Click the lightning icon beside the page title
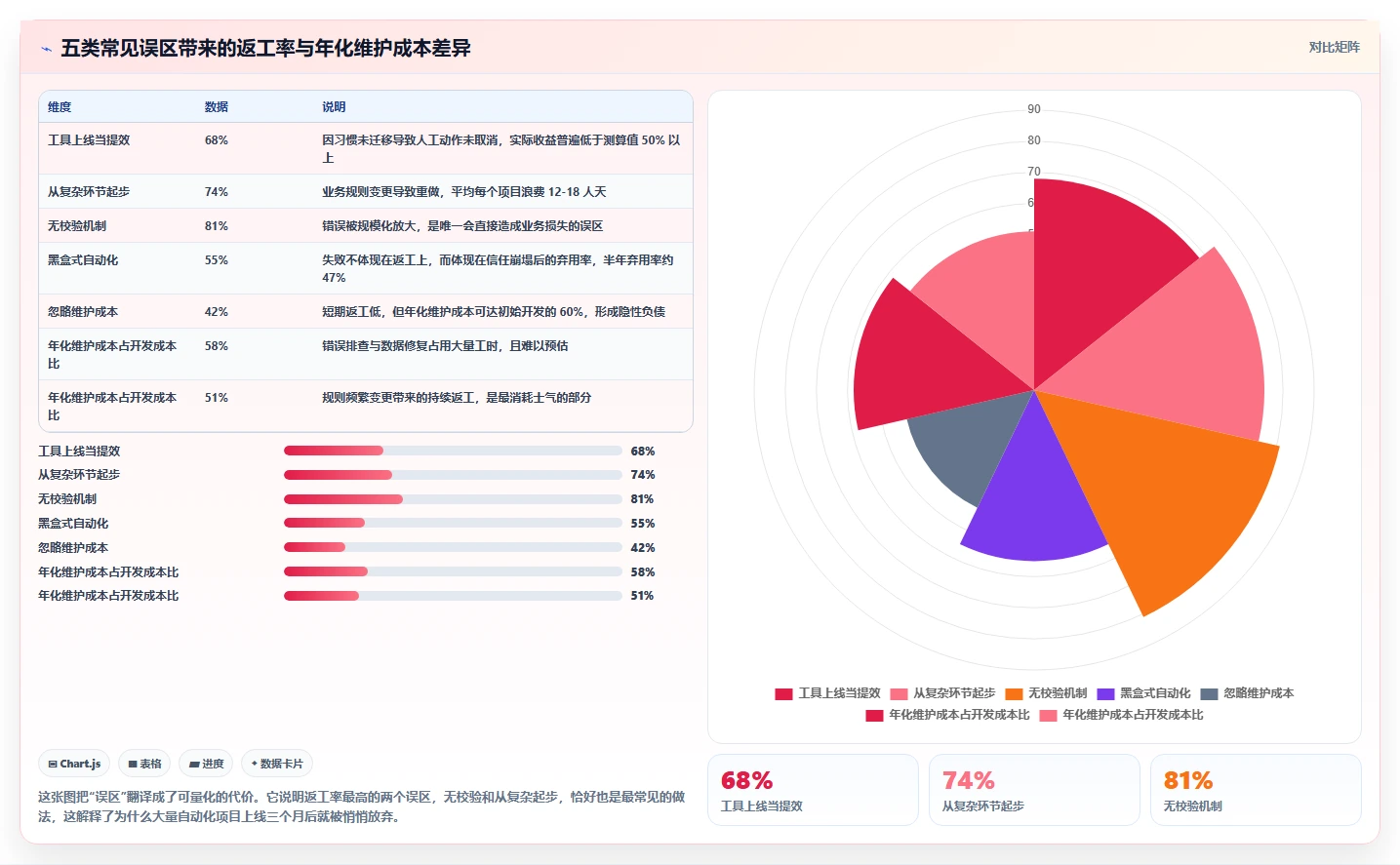 click(46, 49)
